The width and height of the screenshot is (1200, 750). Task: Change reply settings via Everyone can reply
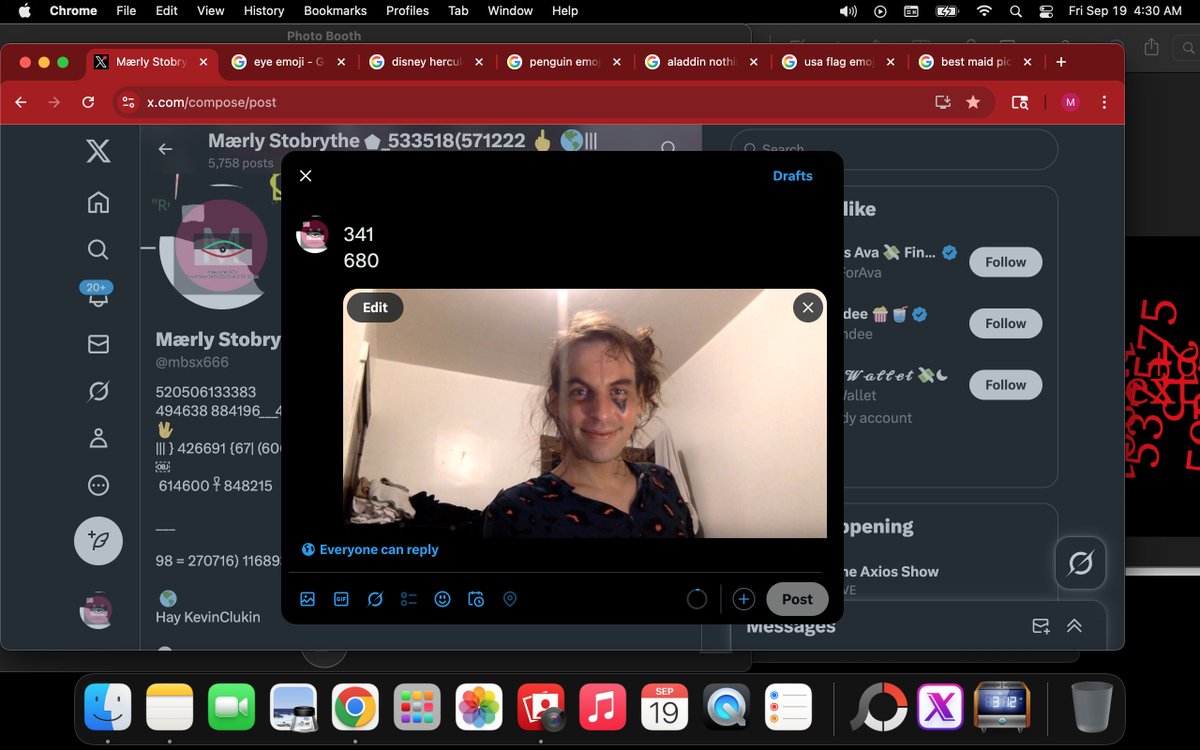(x=370, y=549)
